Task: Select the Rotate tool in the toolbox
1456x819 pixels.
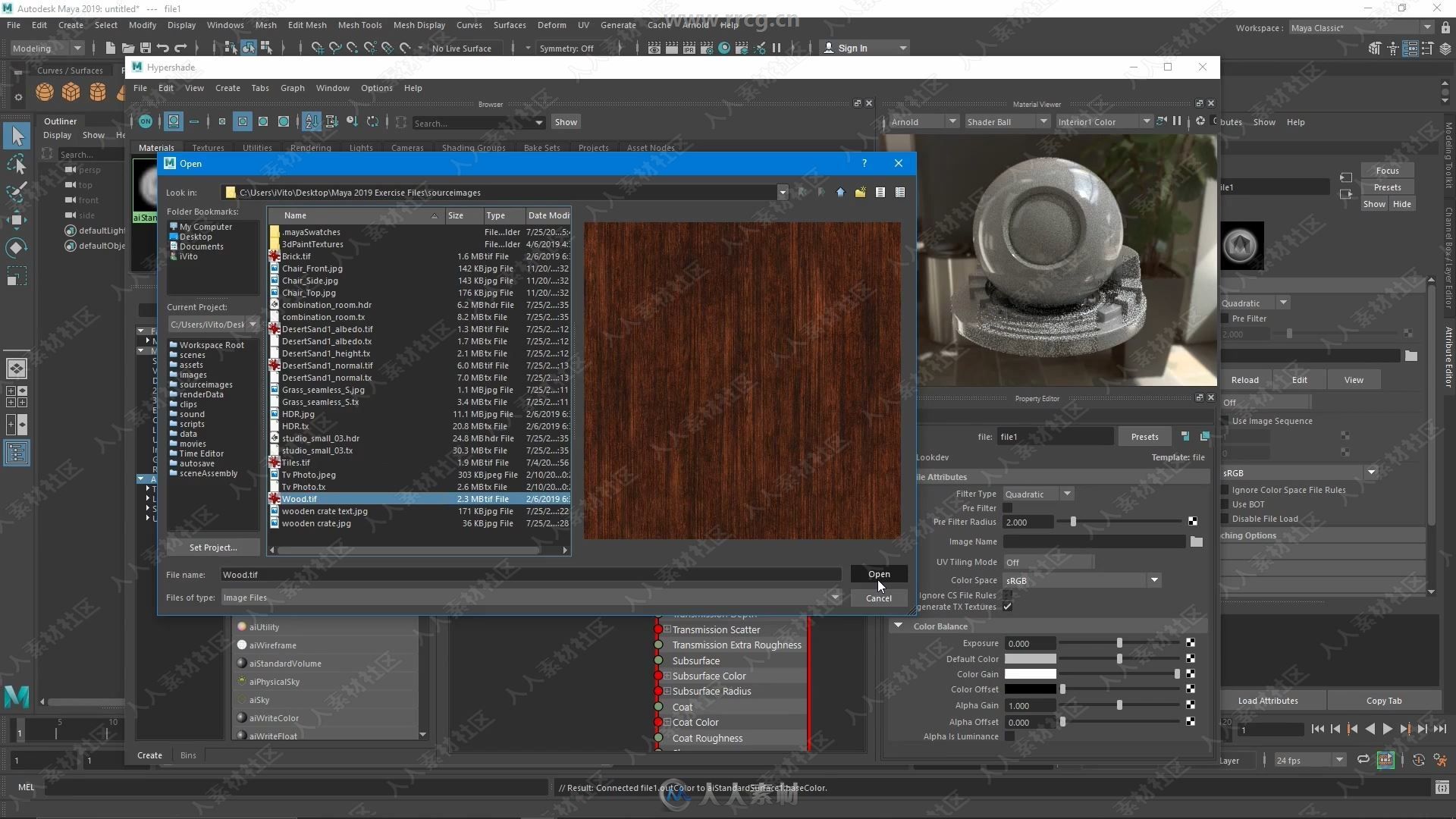Action: pos(17,248)
